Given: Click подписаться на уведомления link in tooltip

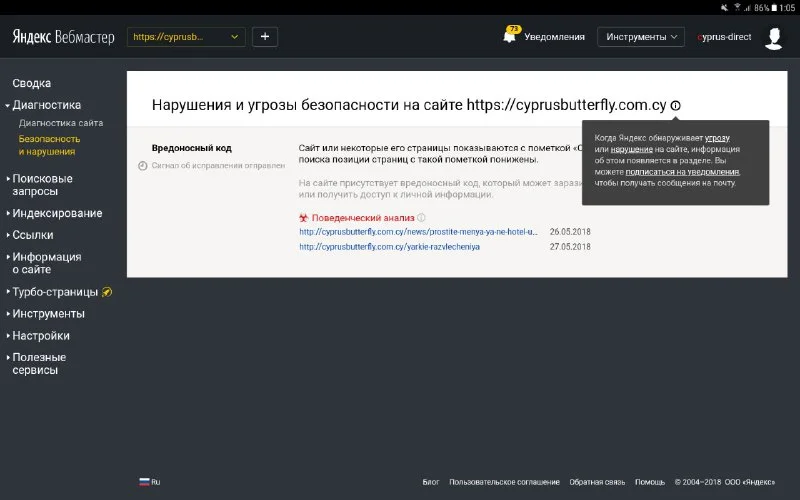Looking at the screenshot, I should pos(683,172).
